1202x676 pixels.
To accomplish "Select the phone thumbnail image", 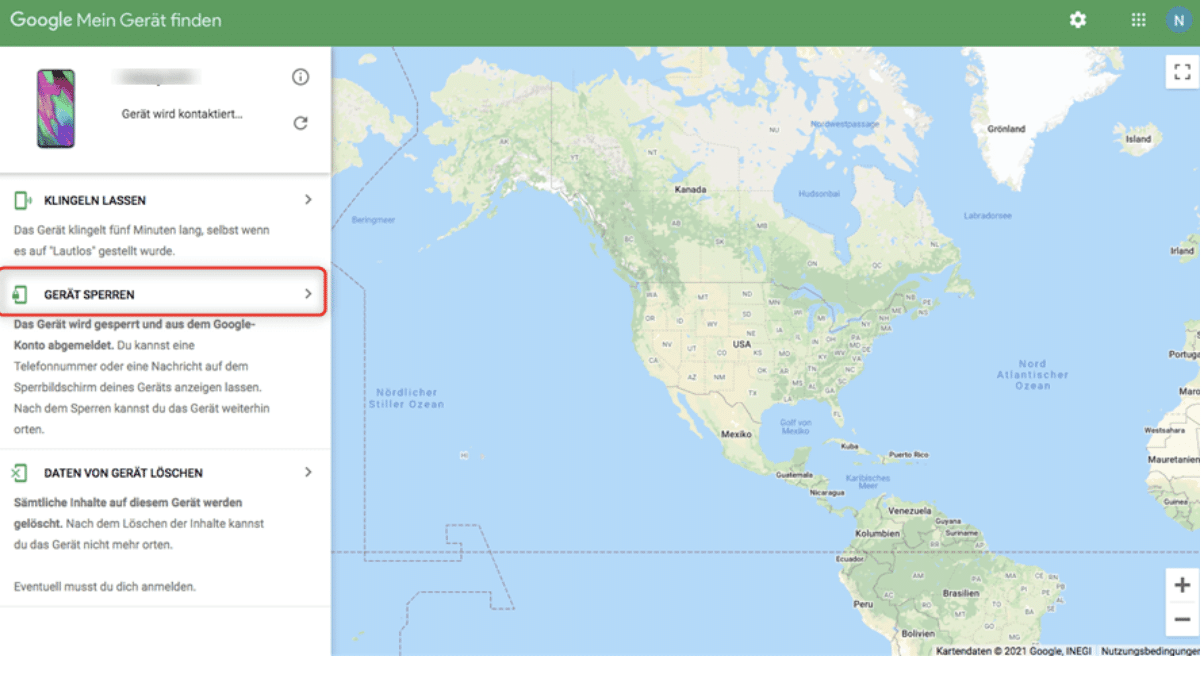I will (56, 108).
